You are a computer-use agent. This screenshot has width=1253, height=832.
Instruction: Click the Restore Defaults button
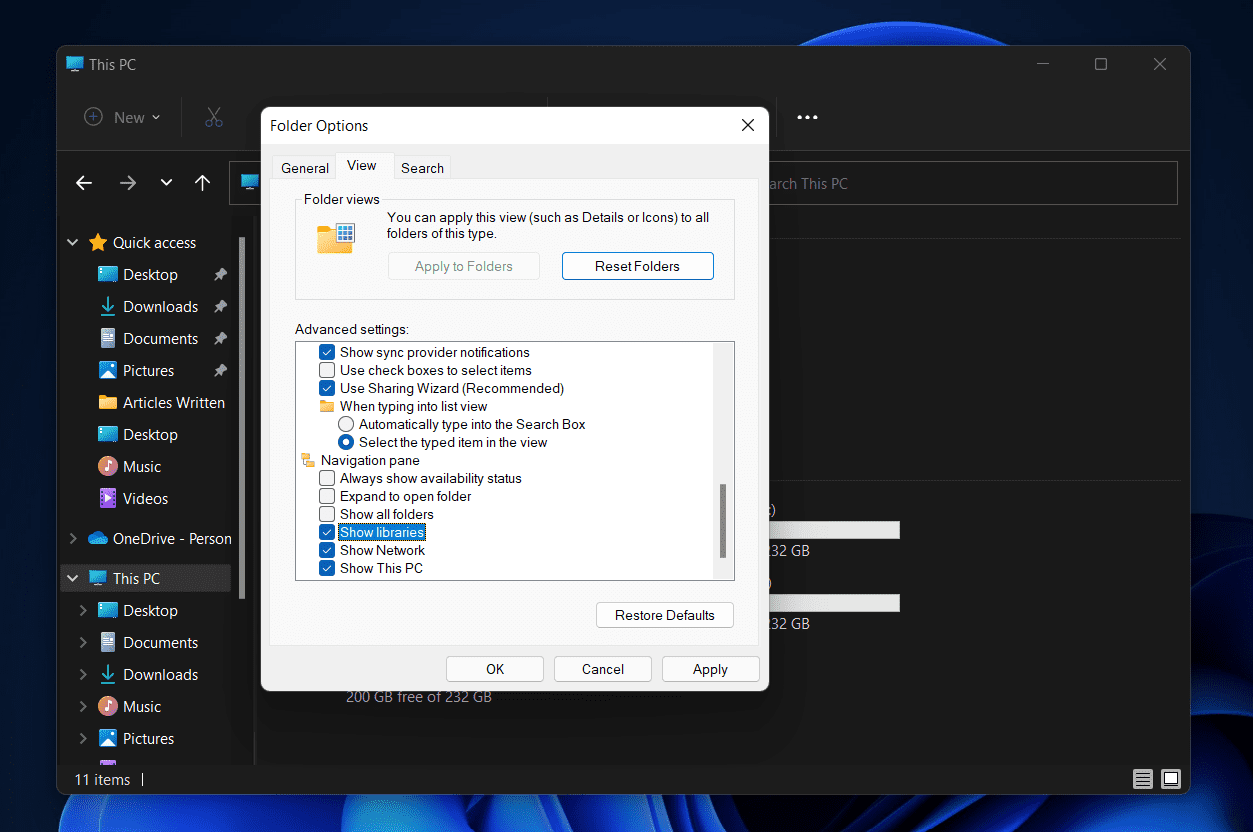[x=664, y=615]
